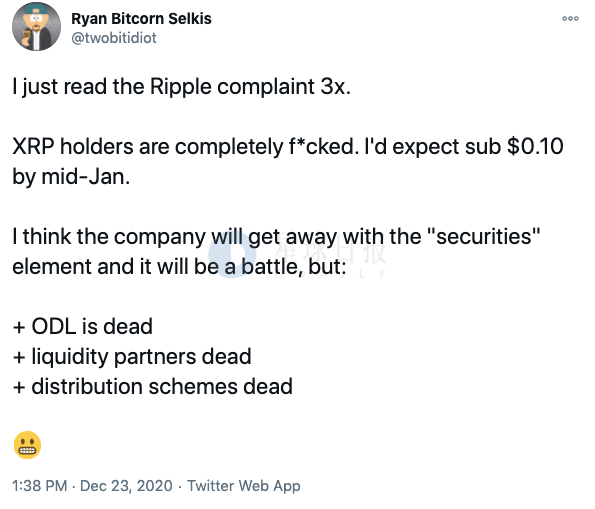Click the 'by mid-Jan.' text
This screenshot has height=509, width=595.
71,177
